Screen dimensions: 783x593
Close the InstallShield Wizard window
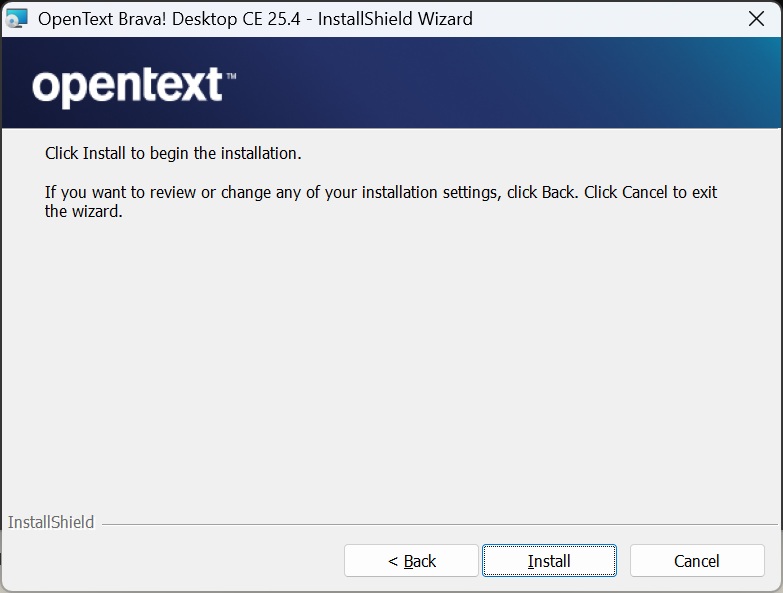point(756,18)
